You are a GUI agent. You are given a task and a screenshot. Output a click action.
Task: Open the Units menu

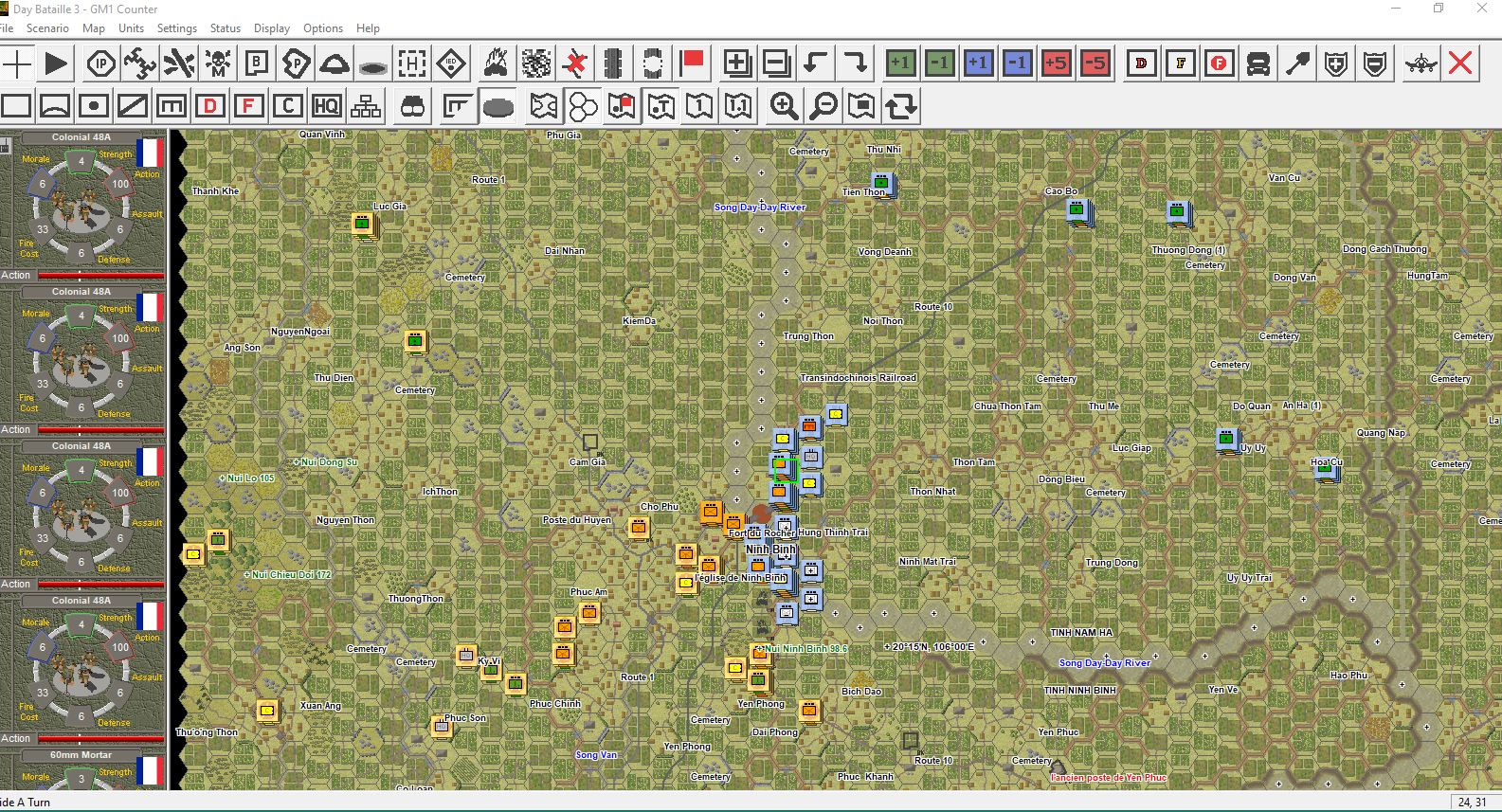(131, 28)
